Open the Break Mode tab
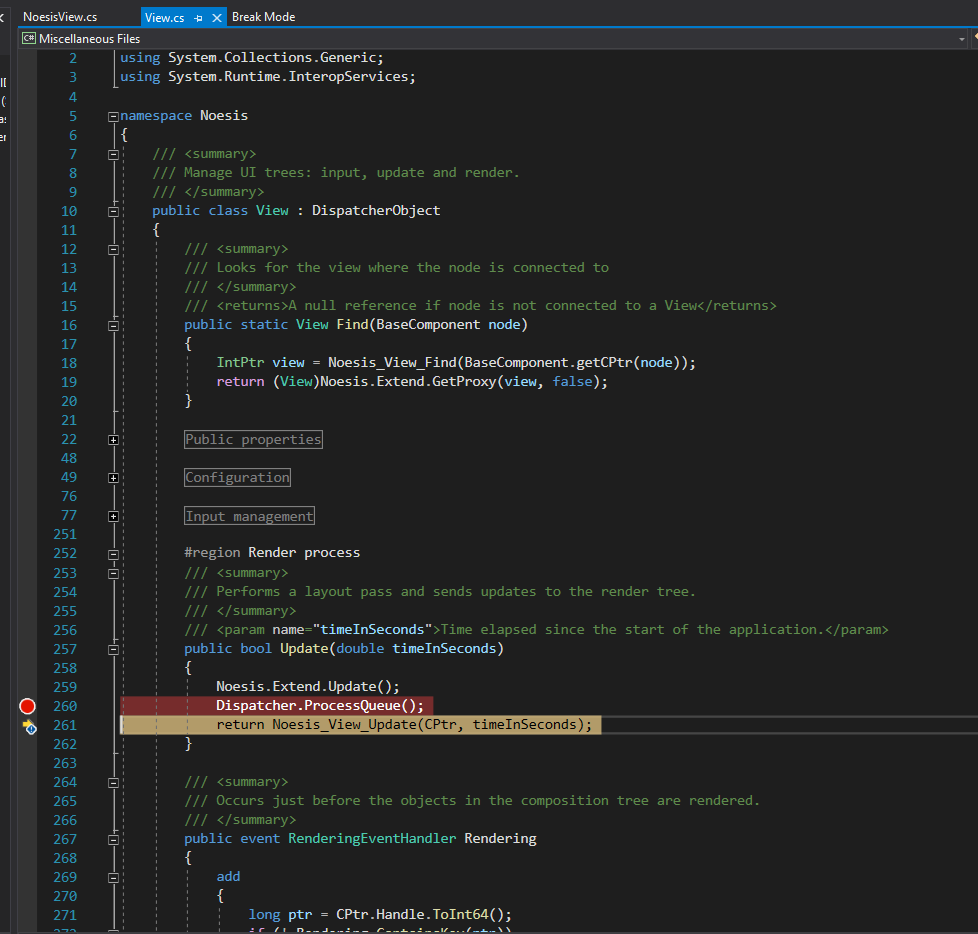The height and width of the screenshot is (934, 978). pos(263,17)
